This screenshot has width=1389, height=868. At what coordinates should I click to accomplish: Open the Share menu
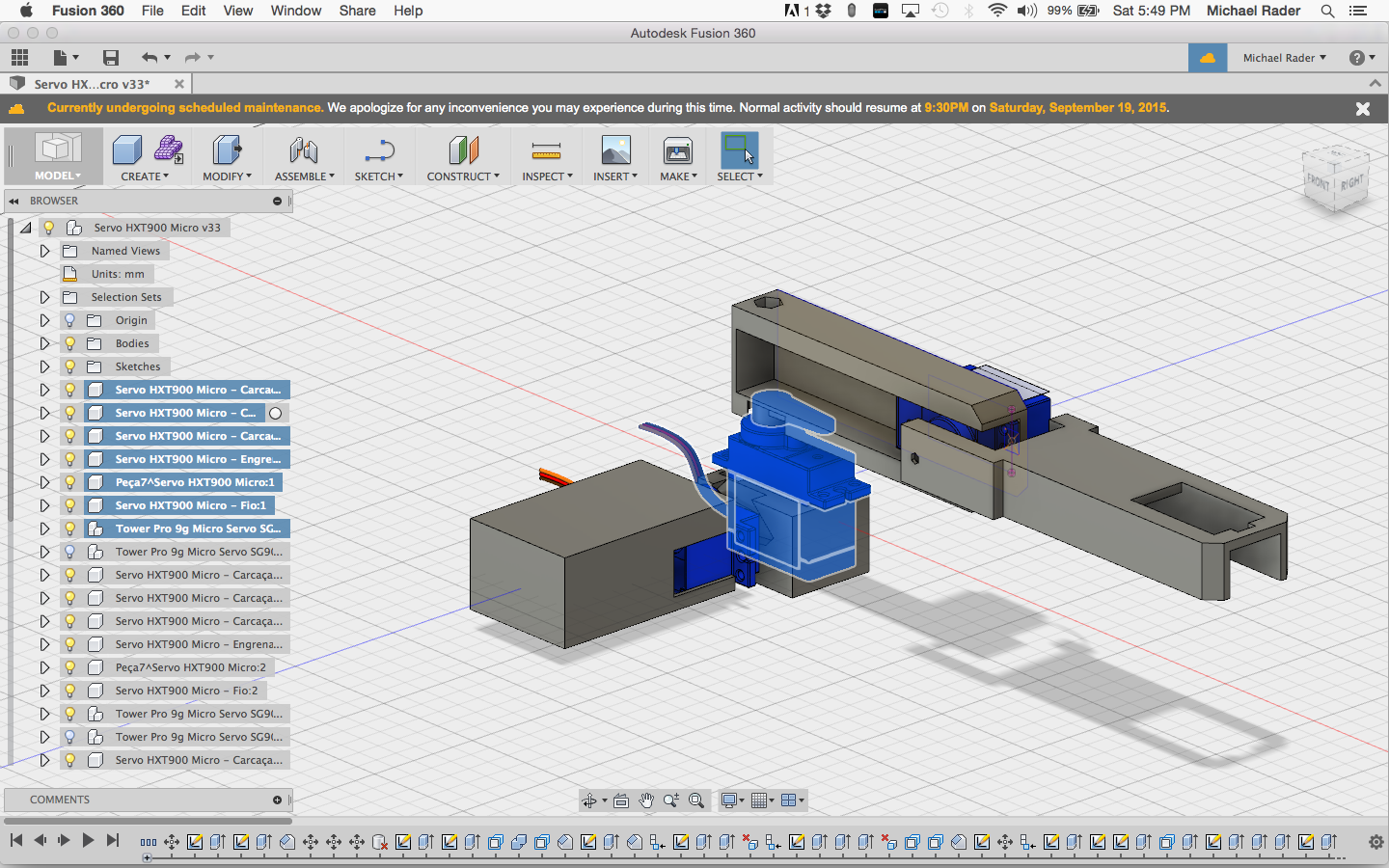point(357,11)
